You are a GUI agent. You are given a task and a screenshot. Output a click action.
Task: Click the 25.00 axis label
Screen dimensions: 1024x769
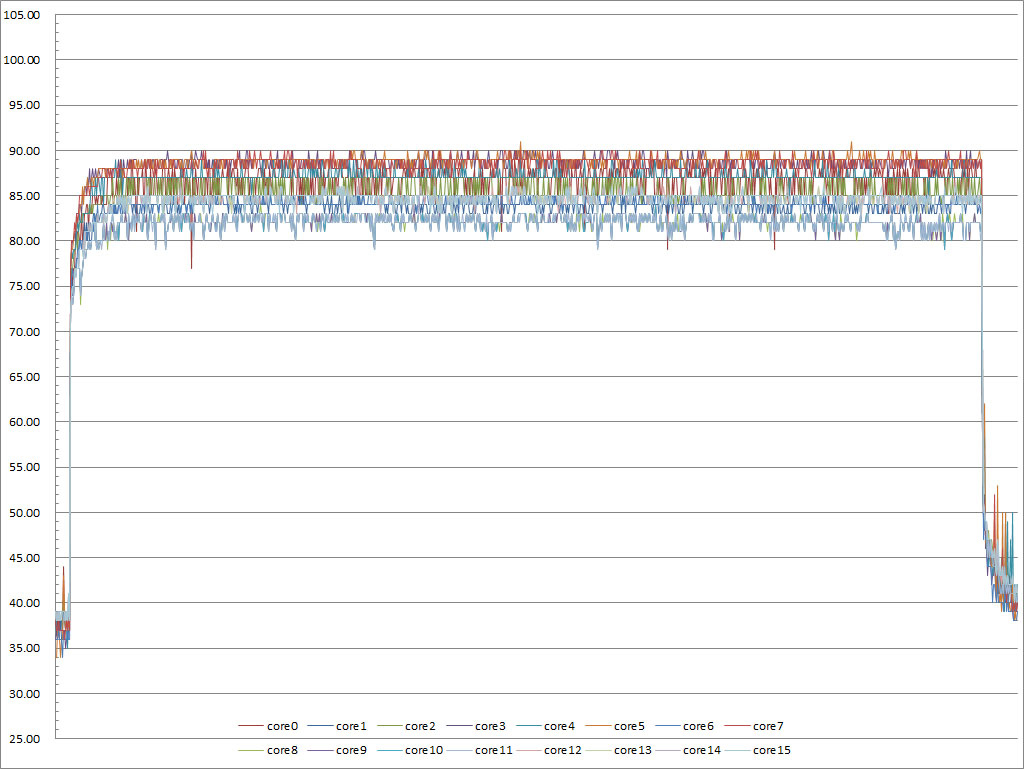click(24, 739)
